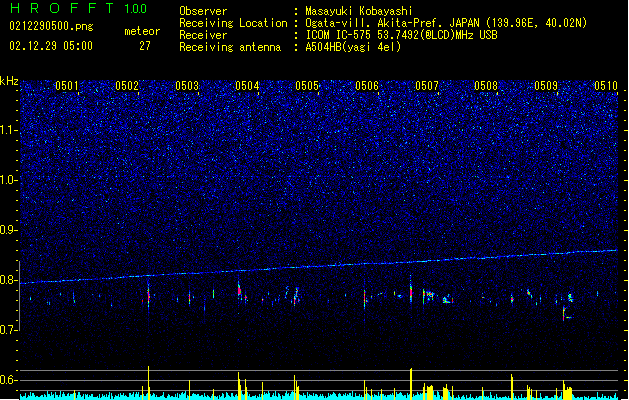
Task: Click the 'Observer' field label
Action: (203, 11)
